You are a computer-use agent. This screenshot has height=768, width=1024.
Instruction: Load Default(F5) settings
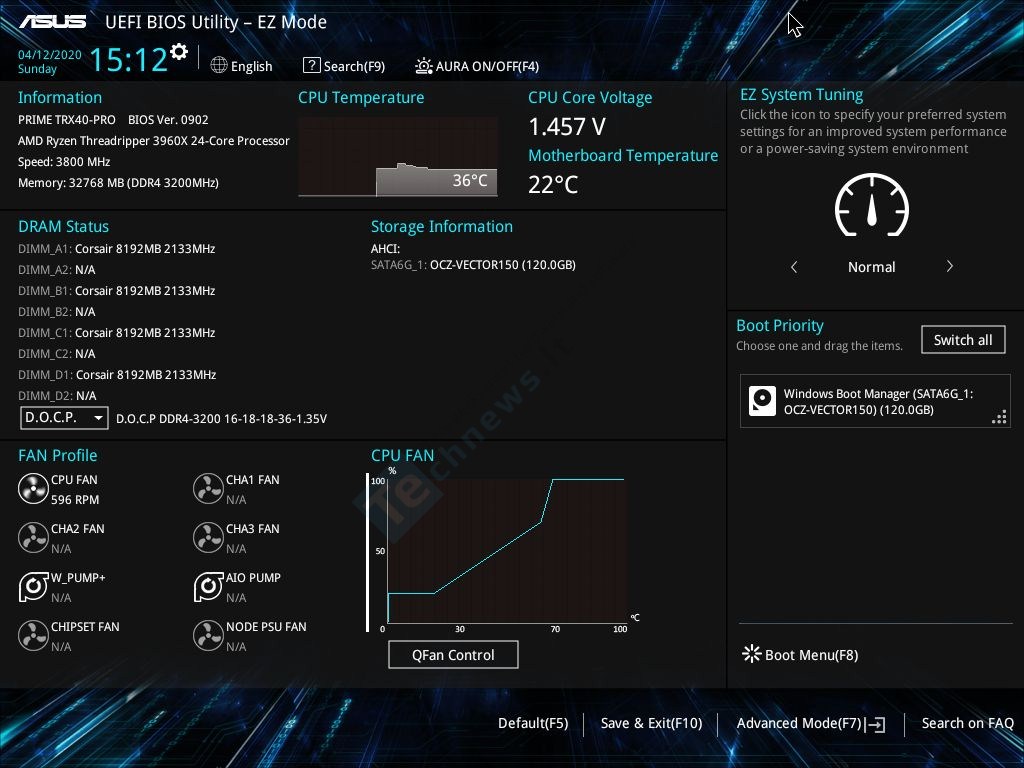point(533,724)
